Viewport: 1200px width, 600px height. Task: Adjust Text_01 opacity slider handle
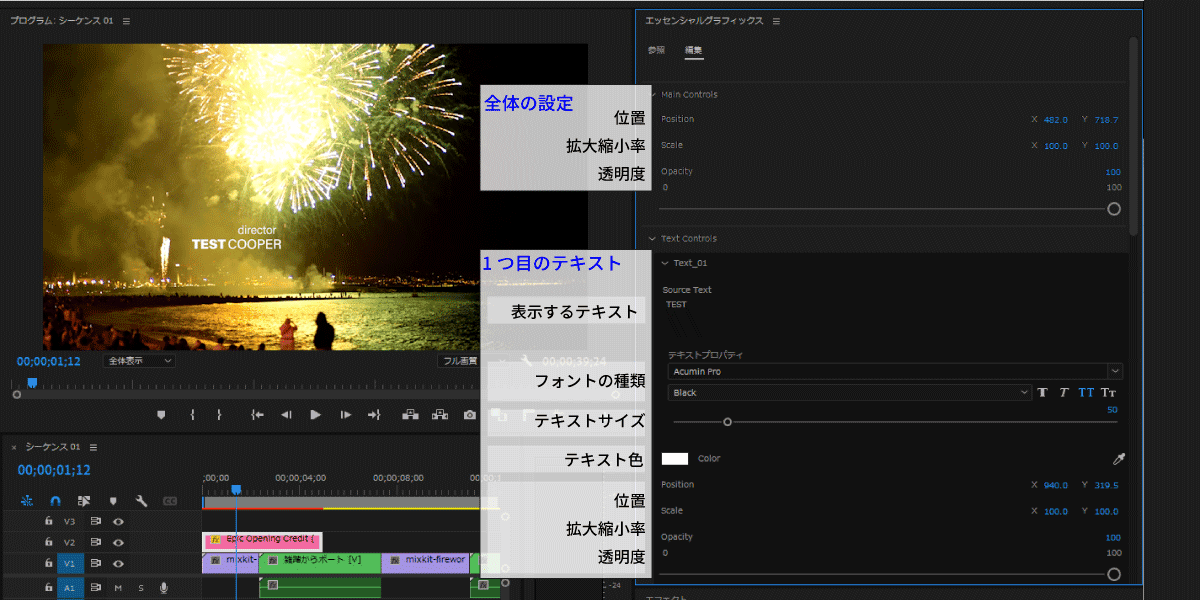(x=1114, y=574)
